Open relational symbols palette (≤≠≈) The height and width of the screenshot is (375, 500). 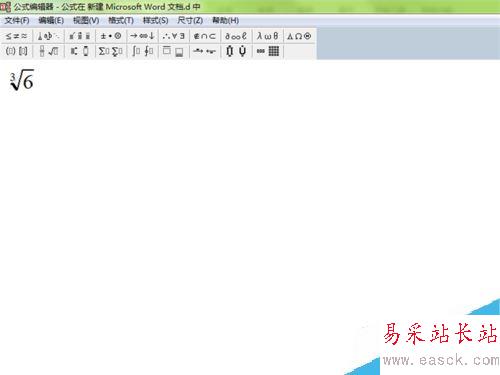17,36
